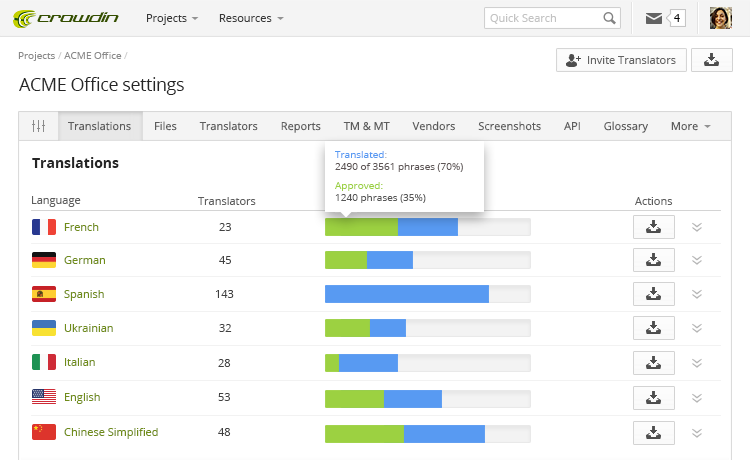Go to Projects breadcrumb link
This screenshot has width=750, height=460.
(36, 55)
